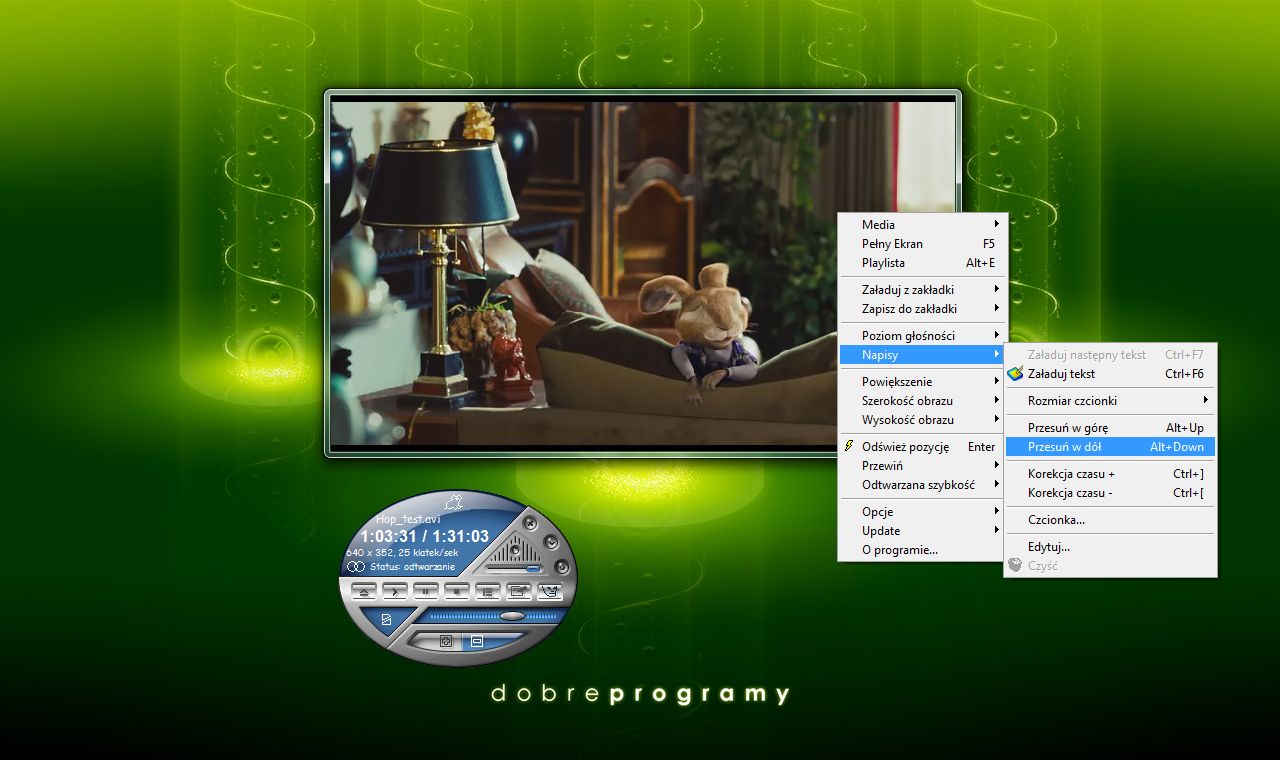Click the Status: odtwarzanie label
Viewport: 1280px width, 760px height.
point(412,567)
